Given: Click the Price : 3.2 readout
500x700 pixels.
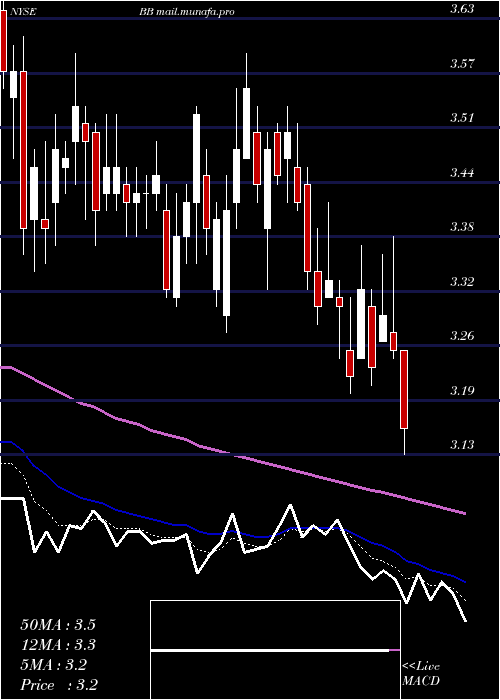Looking at the screenshot, I should point(59,685).
